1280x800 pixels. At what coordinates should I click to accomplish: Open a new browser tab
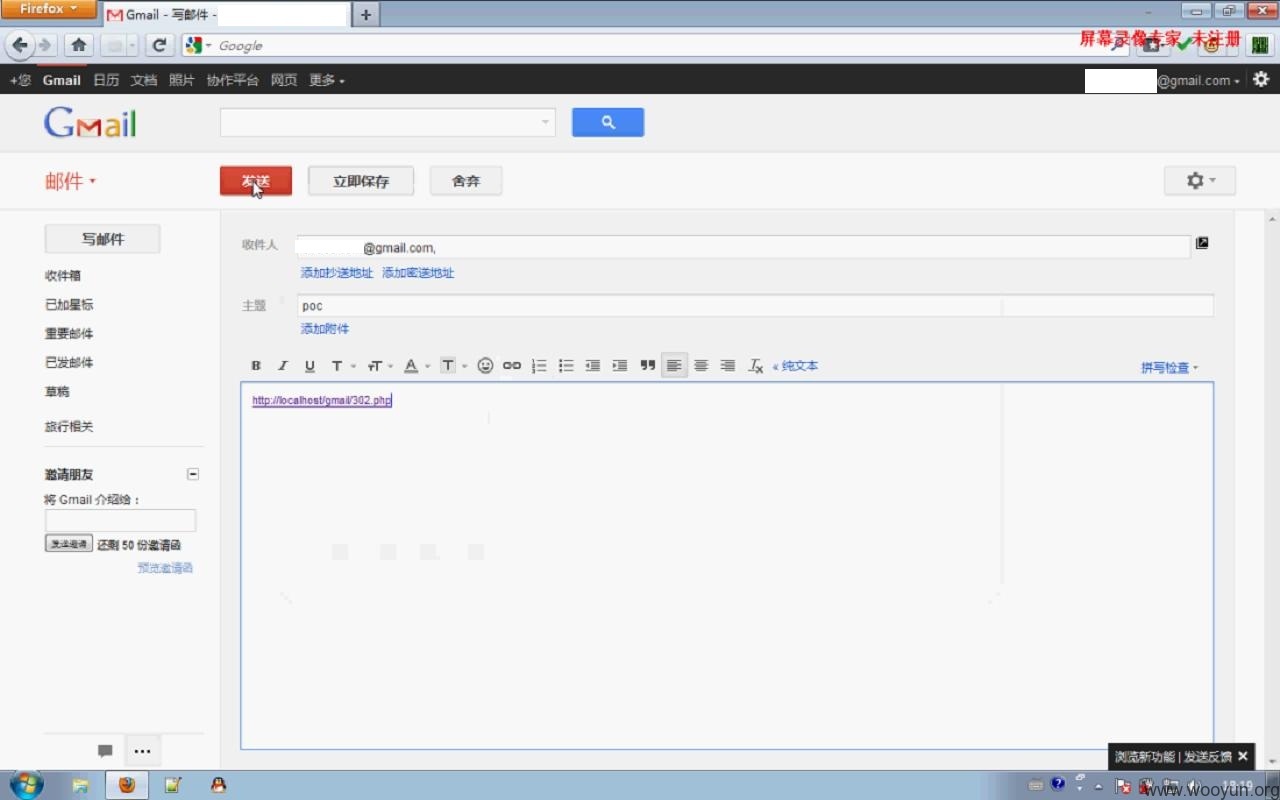click(366, 14)
